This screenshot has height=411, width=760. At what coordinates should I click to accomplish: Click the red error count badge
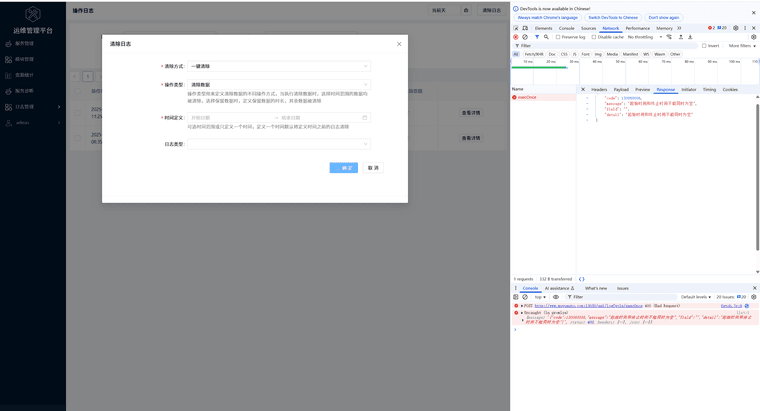point(711,28)
